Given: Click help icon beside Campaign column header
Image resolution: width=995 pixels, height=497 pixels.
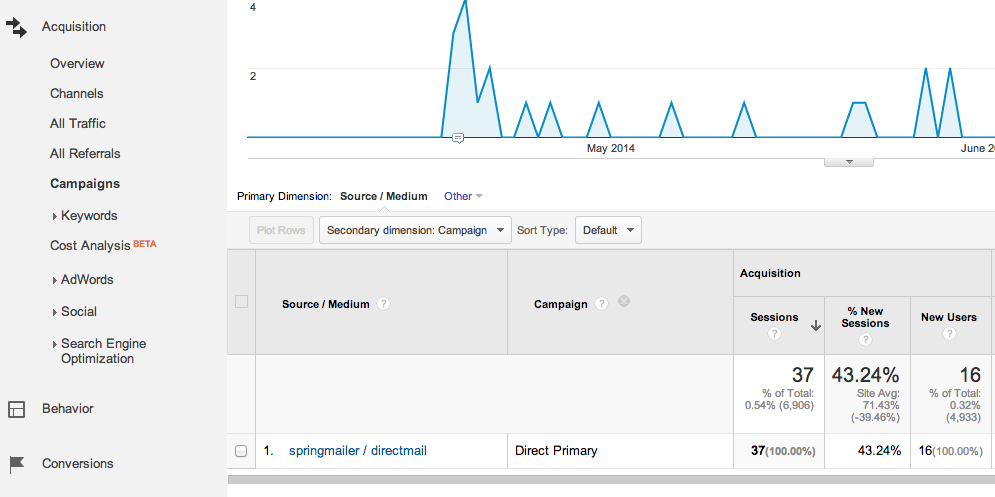Looking at the screenshot, I should [602, 303].
